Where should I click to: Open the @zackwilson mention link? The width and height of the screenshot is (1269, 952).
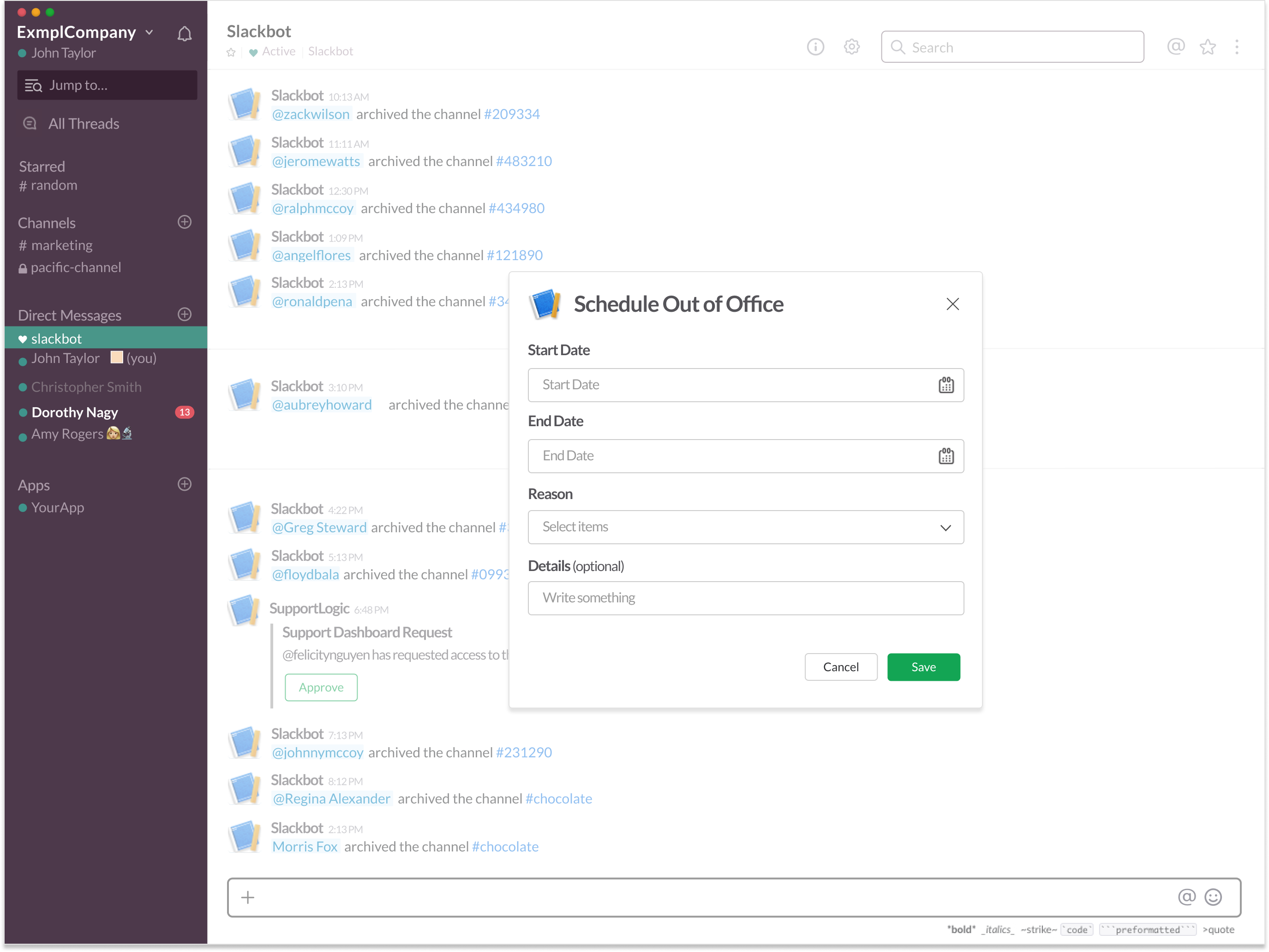[x=311, y=114]
